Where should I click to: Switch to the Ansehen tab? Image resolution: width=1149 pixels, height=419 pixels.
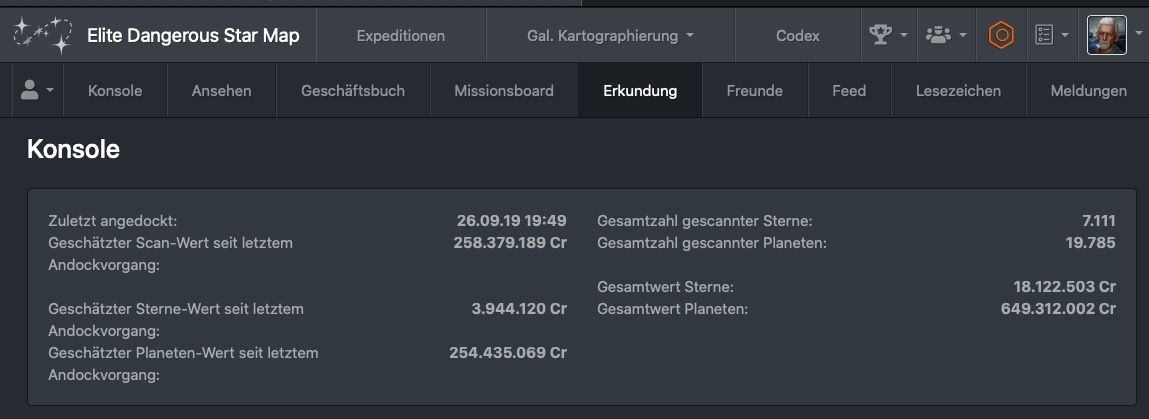click(221, 90)
